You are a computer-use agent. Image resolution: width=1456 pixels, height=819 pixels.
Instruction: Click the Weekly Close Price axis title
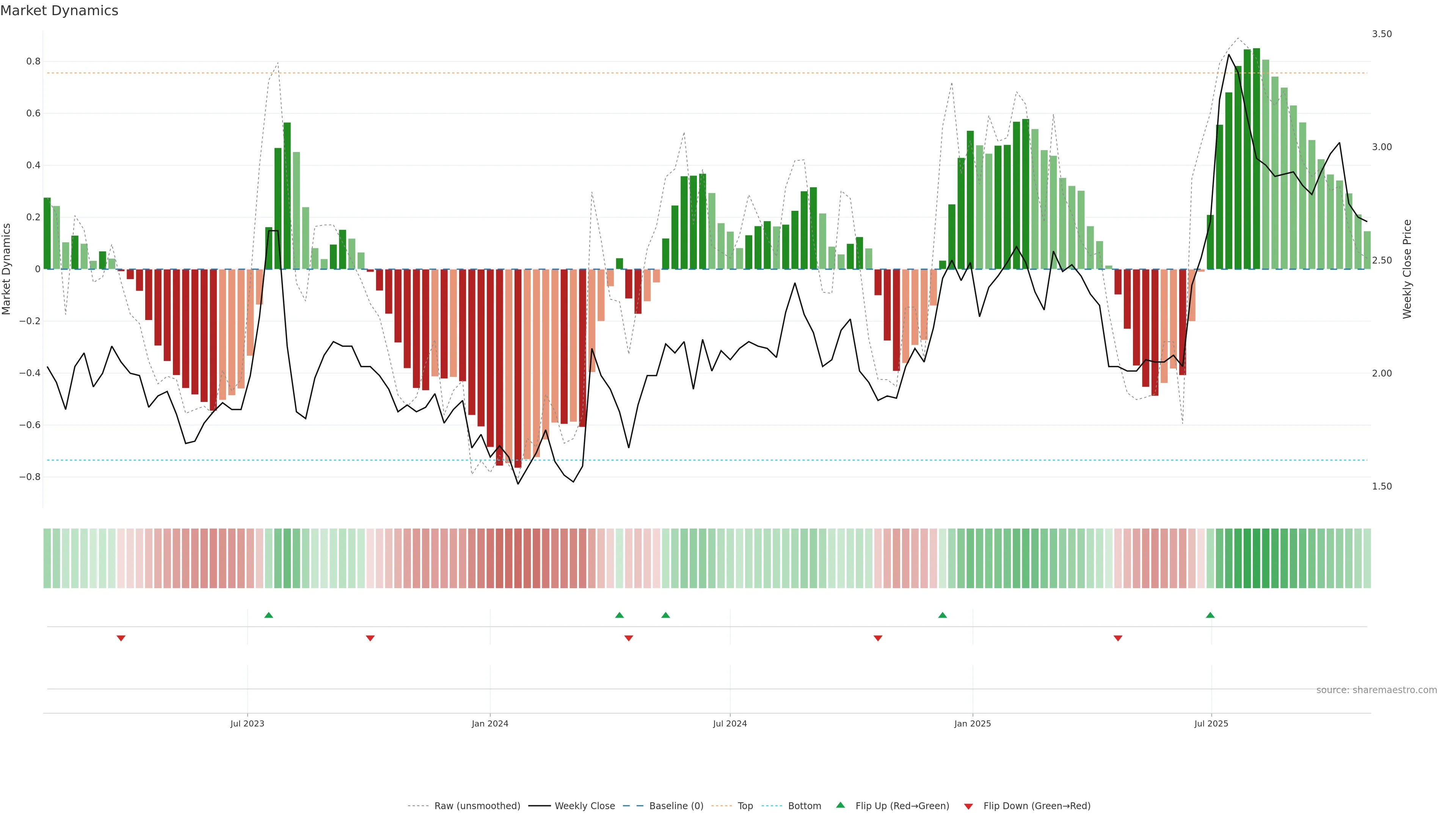(1407, 269)
